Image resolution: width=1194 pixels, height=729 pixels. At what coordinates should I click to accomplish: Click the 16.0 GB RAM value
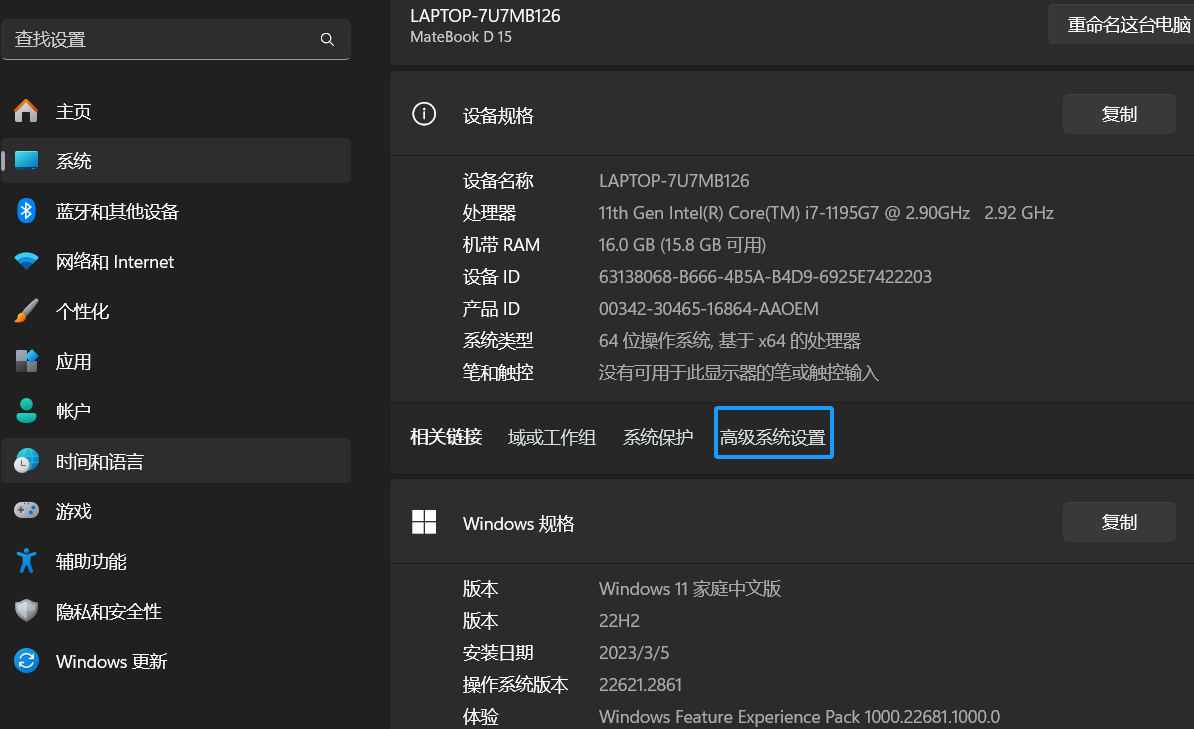(x=682, y=245)
